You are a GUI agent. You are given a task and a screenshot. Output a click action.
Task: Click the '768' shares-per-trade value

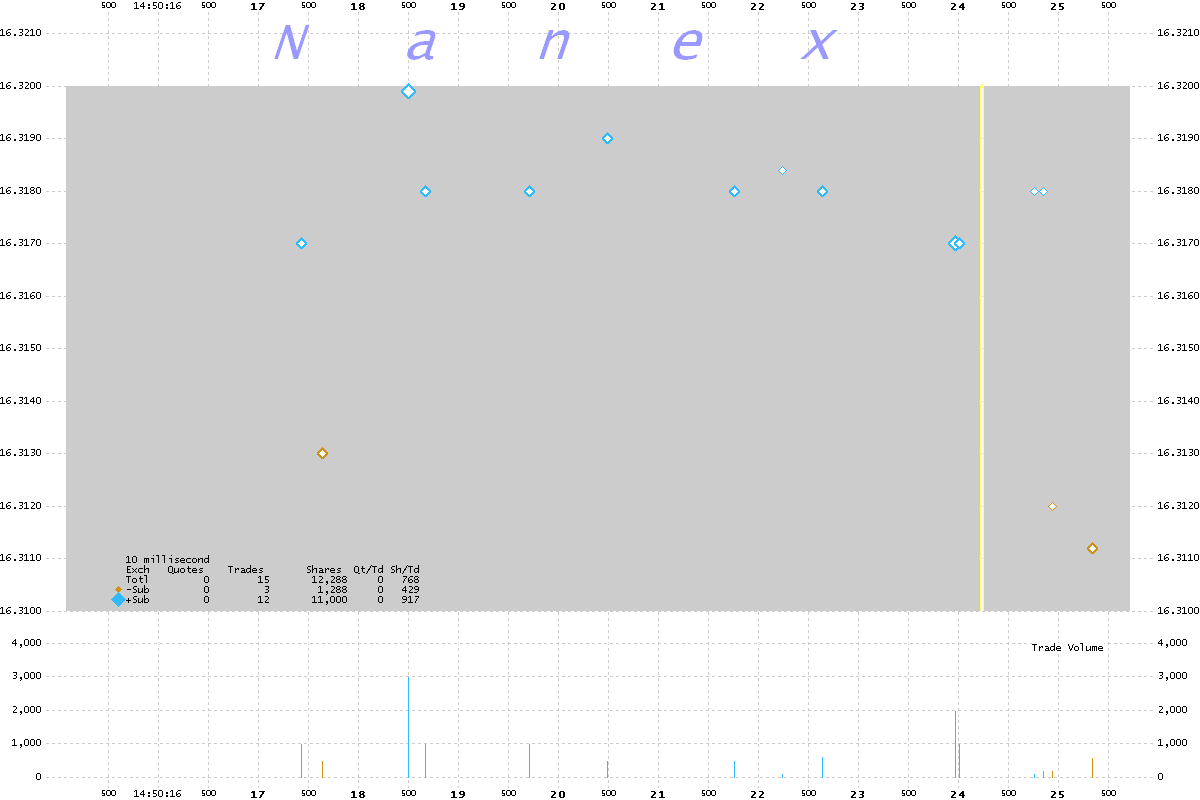tap(410, 579)
